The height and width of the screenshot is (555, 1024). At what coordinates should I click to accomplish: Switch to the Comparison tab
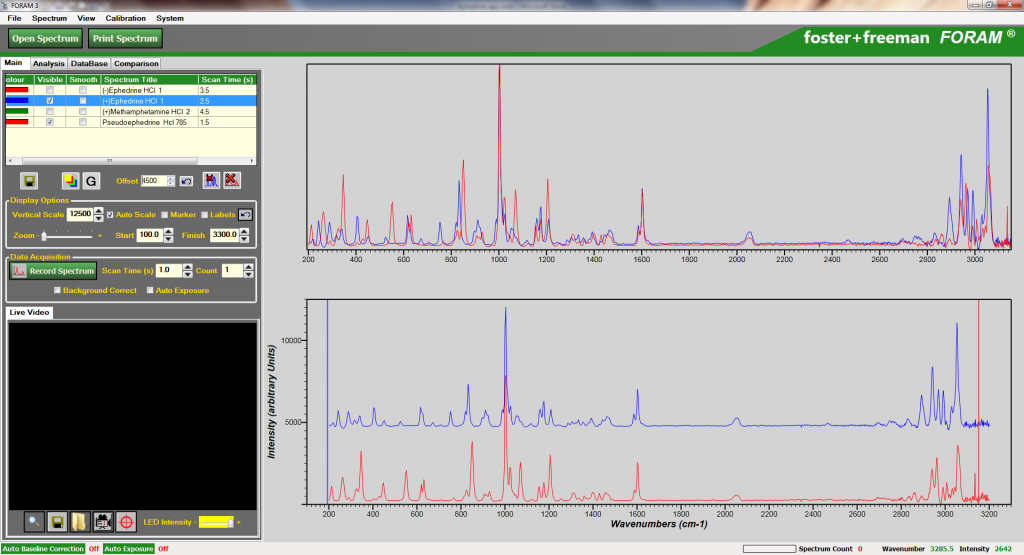(136, 63)
